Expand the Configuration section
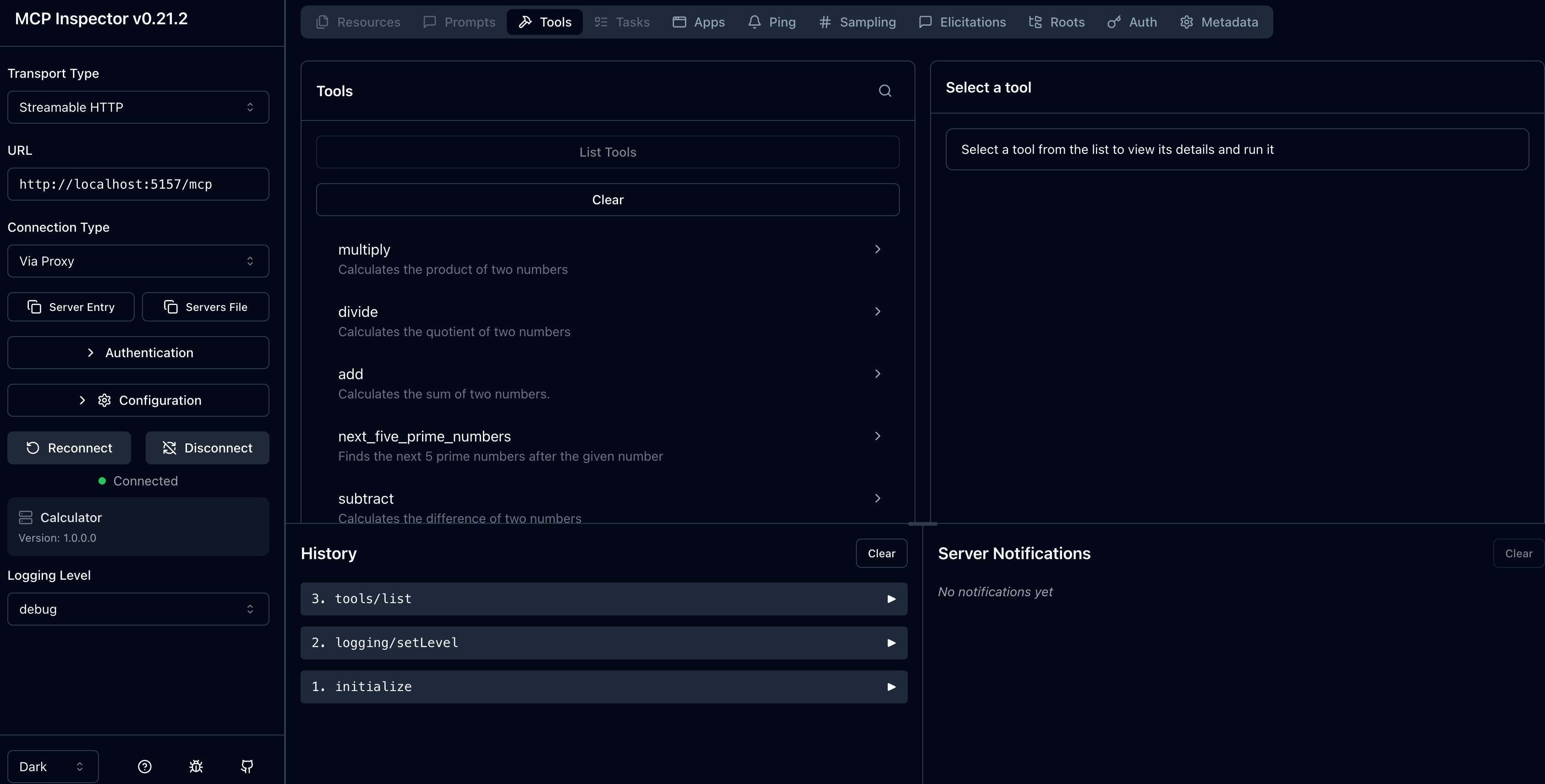Viewport: 1545px width, 784px height. 138,400
